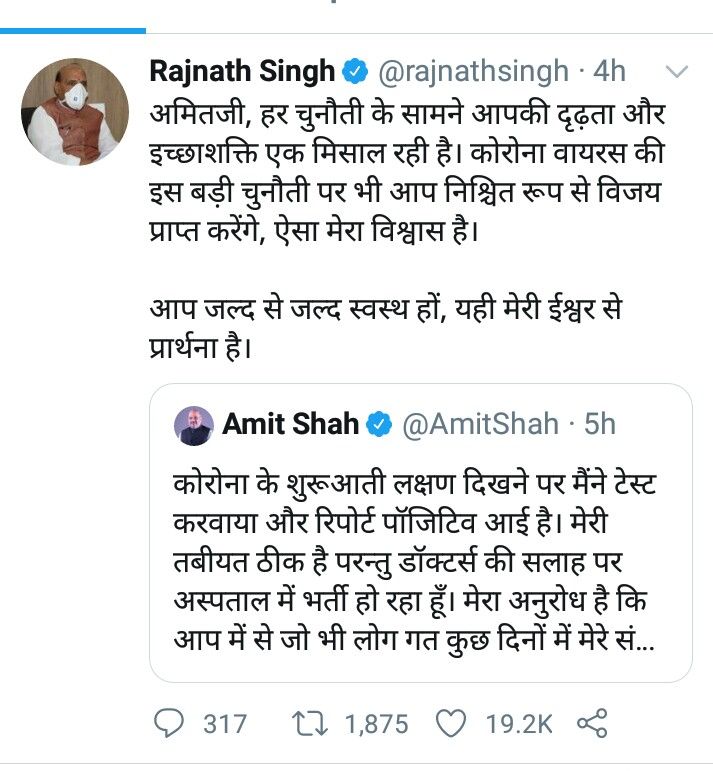Open Rajnath Singh's profile picture
The image size is (713, 771).
coord(74,109)
